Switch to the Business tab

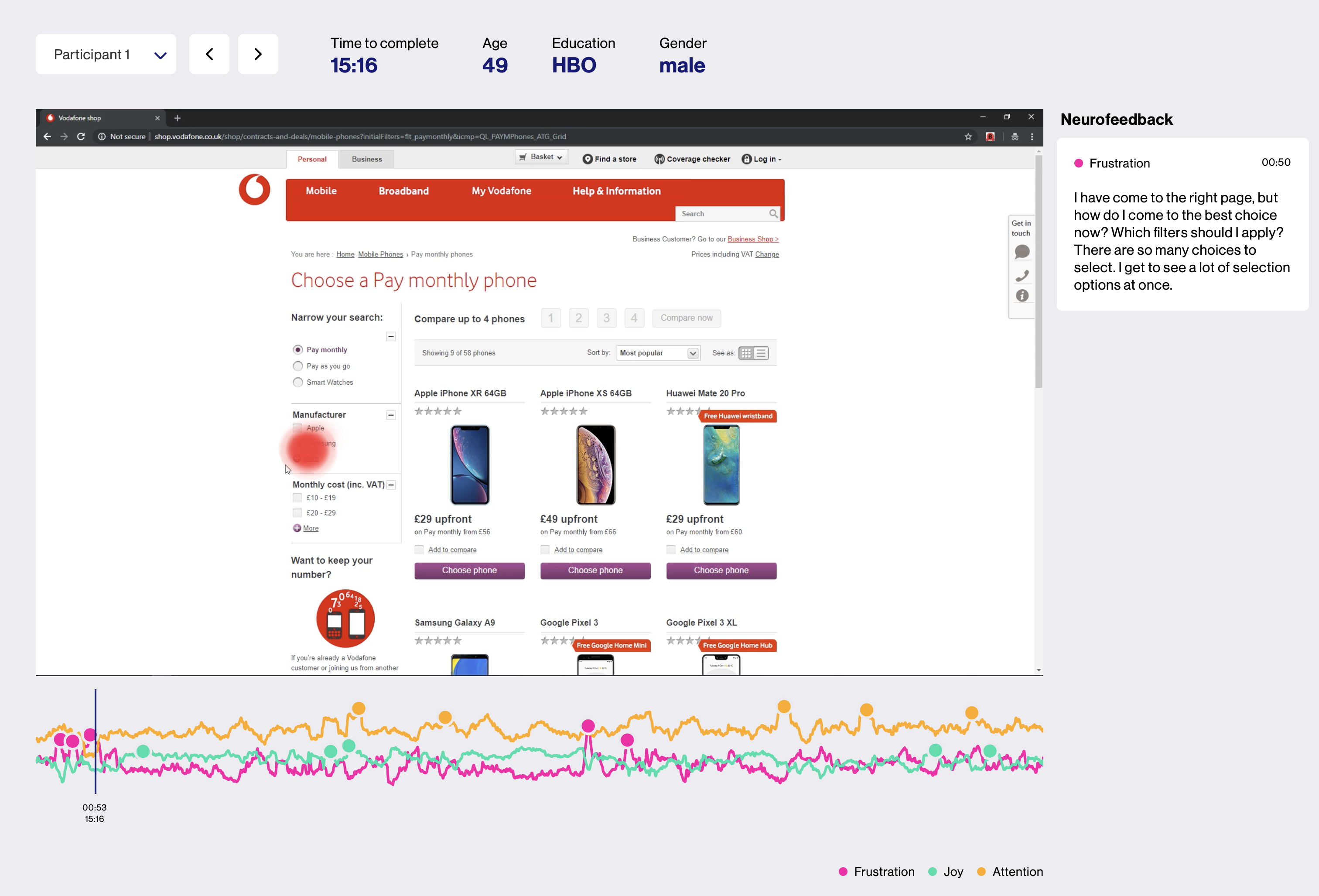click(367, 160)
